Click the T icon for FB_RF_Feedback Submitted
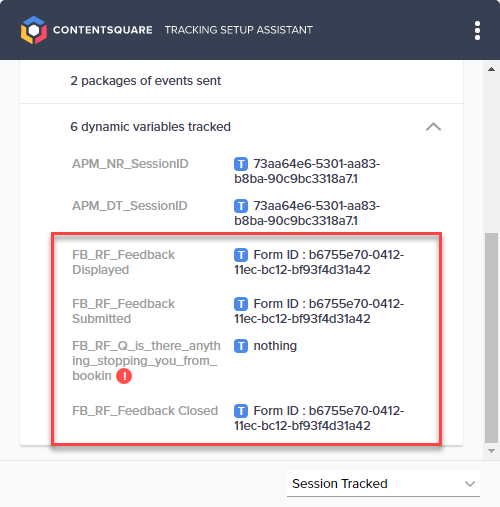 point(241,304)
